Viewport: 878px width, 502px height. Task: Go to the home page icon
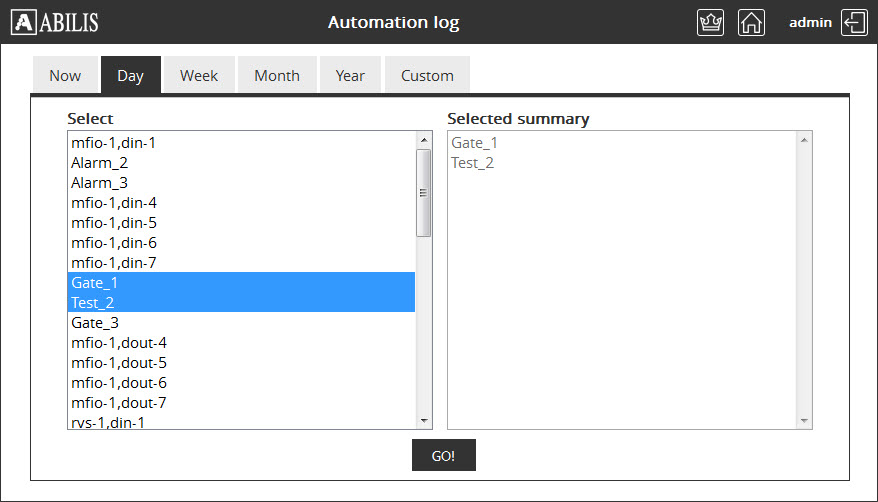[x=751, y=22]
